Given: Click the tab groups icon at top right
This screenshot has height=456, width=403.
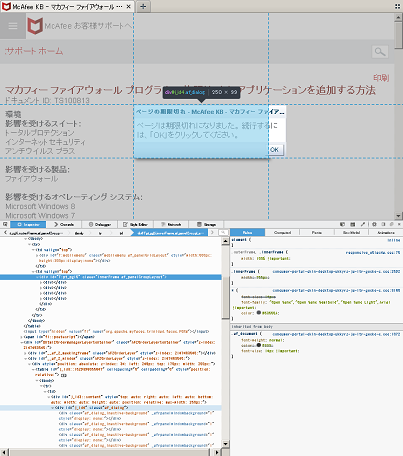Looking at the screenshot, I should click(x=397, y=6).
